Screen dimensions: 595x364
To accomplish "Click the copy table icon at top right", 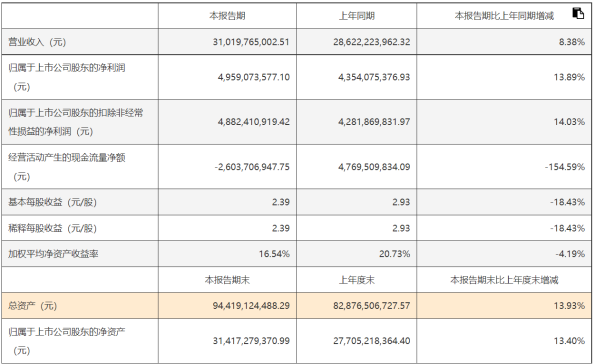I will coord(578,13).
